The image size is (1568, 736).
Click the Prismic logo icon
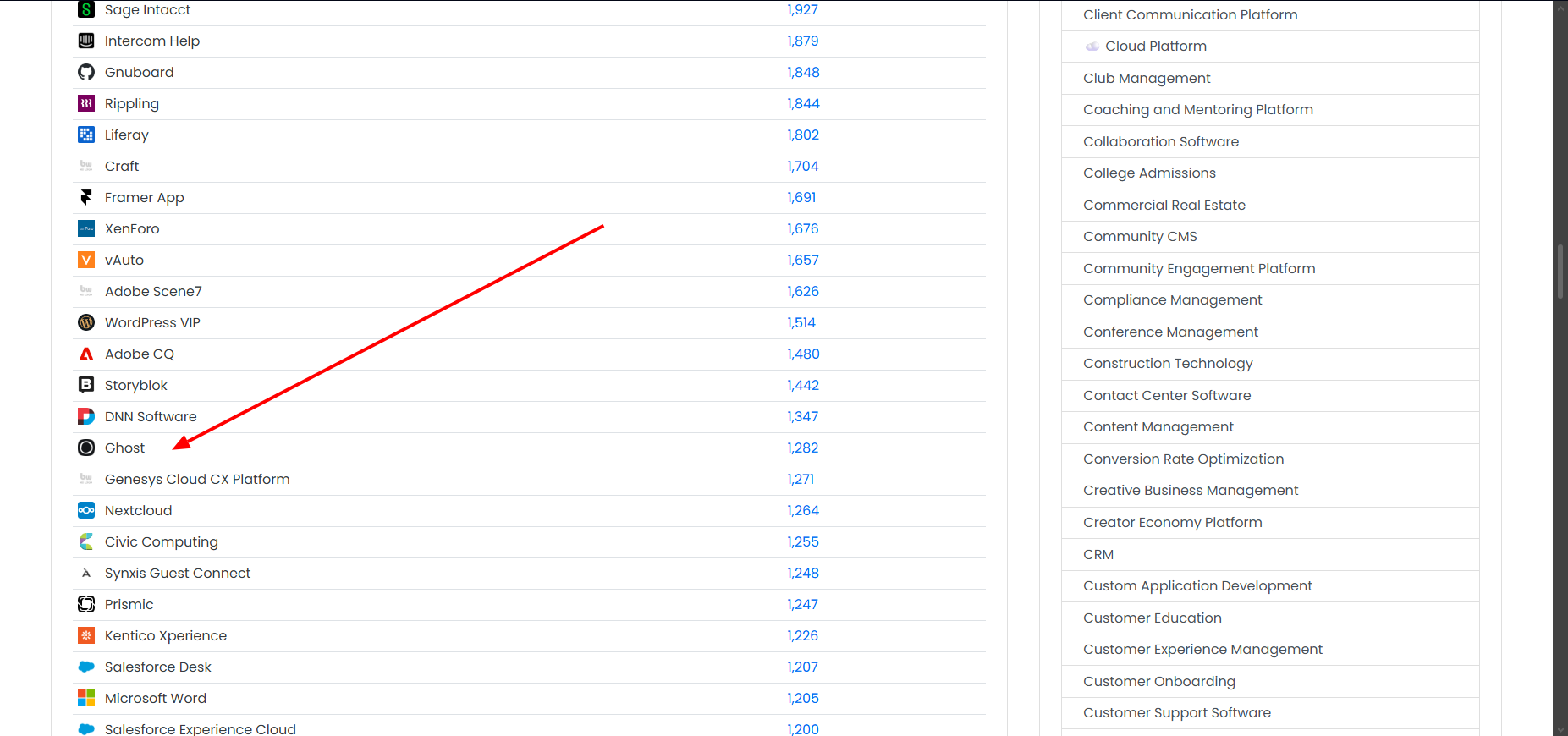(86, 604)
